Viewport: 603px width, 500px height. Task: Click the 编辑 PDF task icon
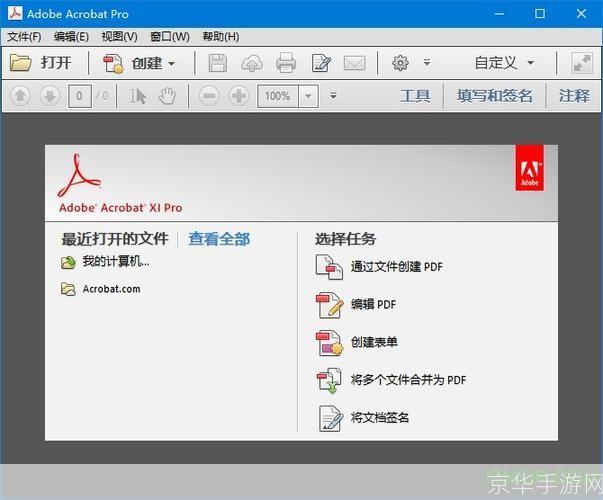pyautogui.click(x=329, y=305)
